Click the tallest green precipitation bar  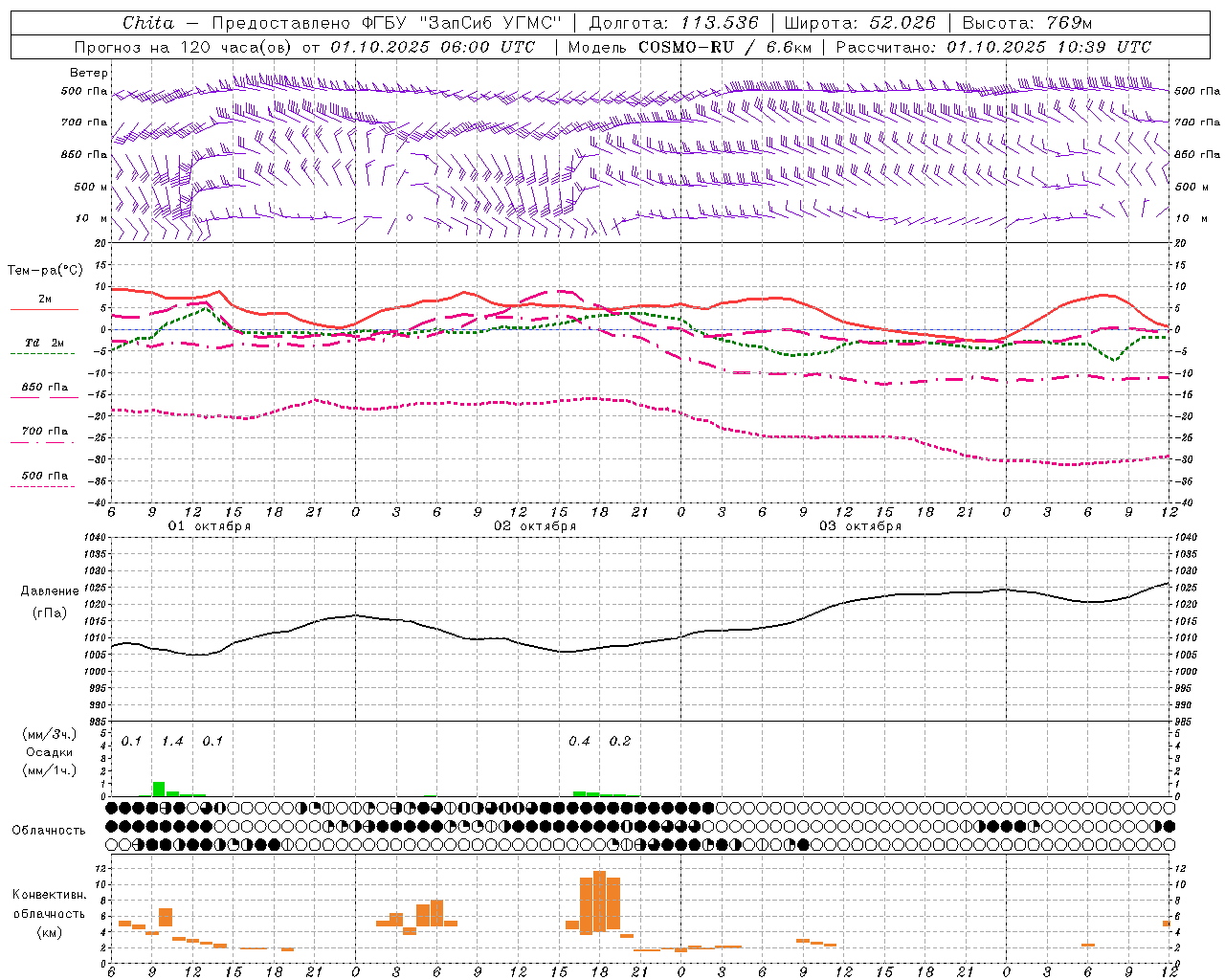pyautogui.click(x=159, y=790)
